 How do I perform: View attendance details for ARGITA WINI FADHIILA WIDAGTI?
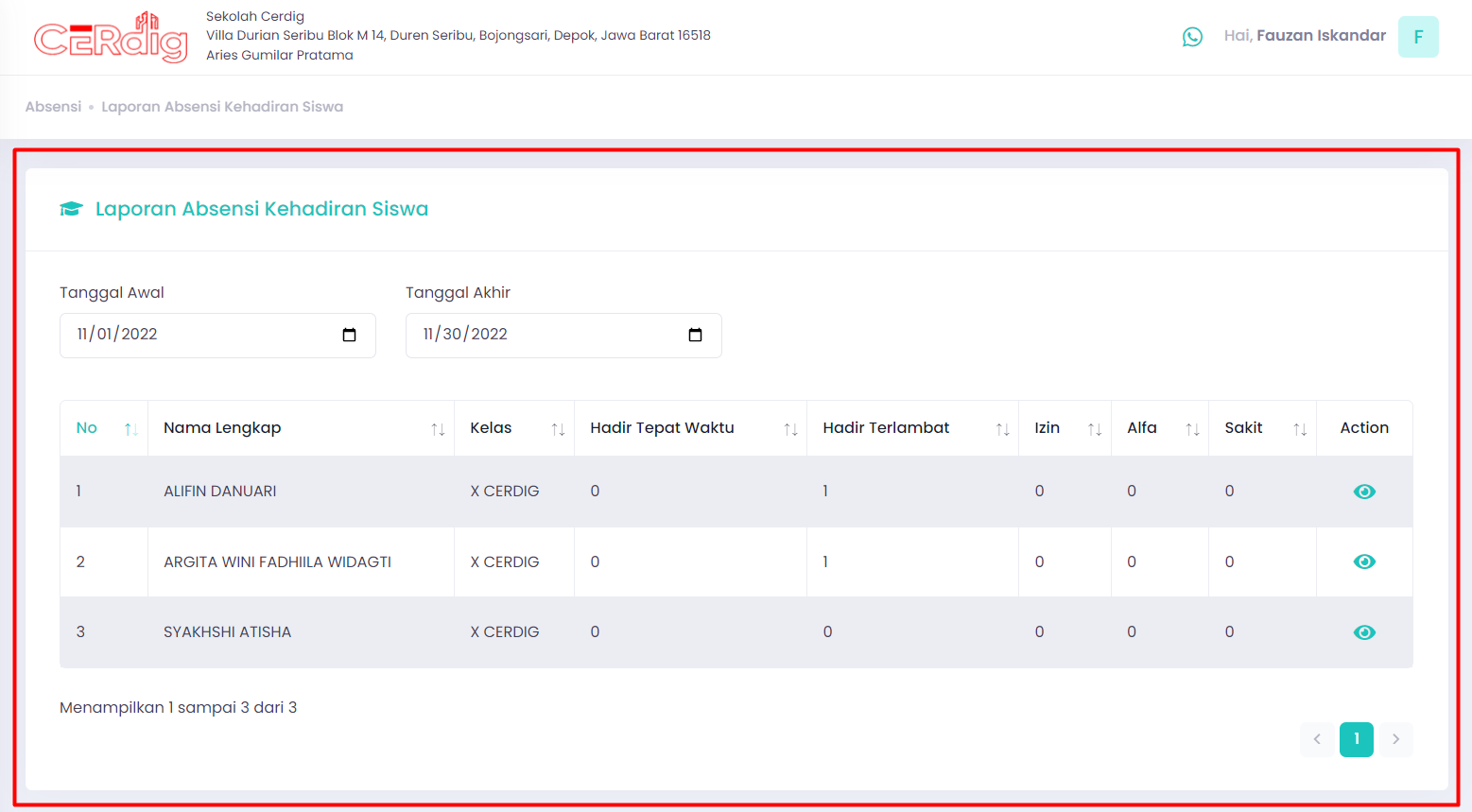coord(1363,561)
